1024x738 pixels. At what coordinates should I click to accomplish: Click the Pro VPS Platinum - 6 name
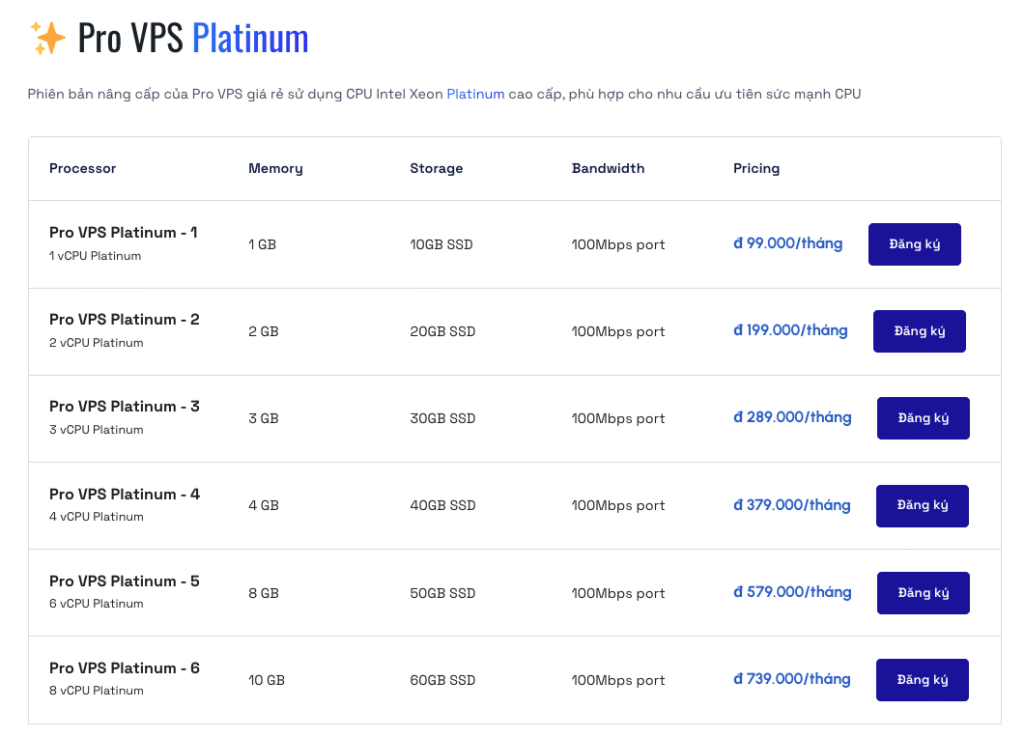[x=124, y=668]
